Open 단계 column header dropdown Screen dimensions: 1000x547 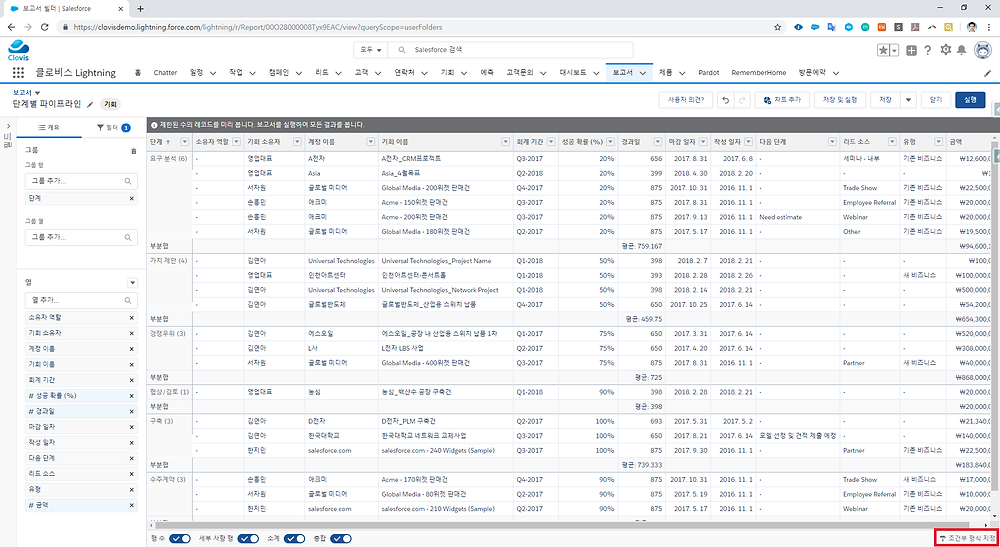pyautogui.click(x=185, y=142)
